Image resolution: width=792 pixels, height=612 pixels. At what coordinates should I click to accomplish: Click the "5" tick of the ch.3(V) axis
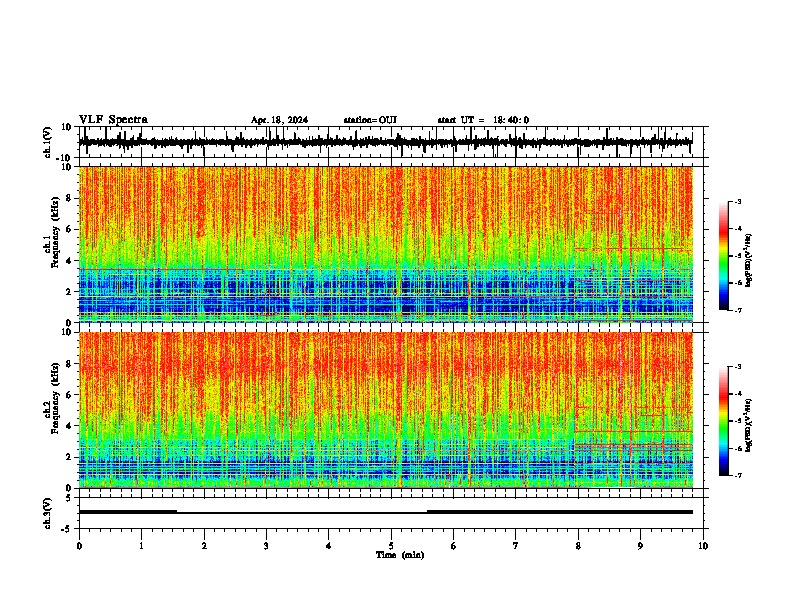tap(70, 498)
